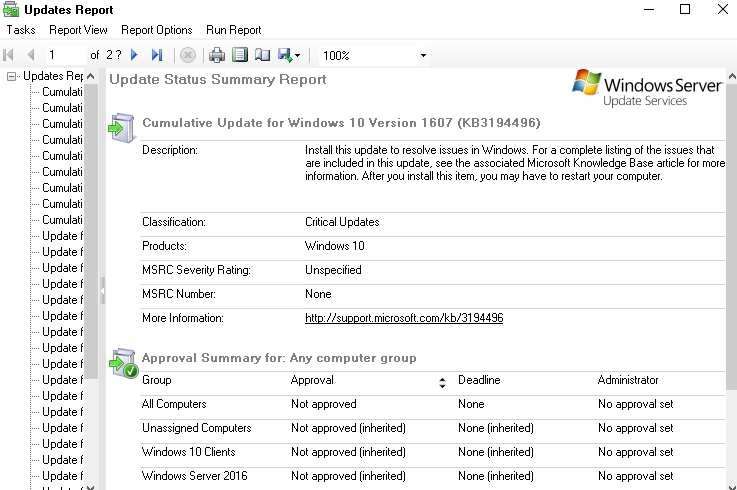
Task: Click the Windows Server Update Services logo
Action: (646, 88)
